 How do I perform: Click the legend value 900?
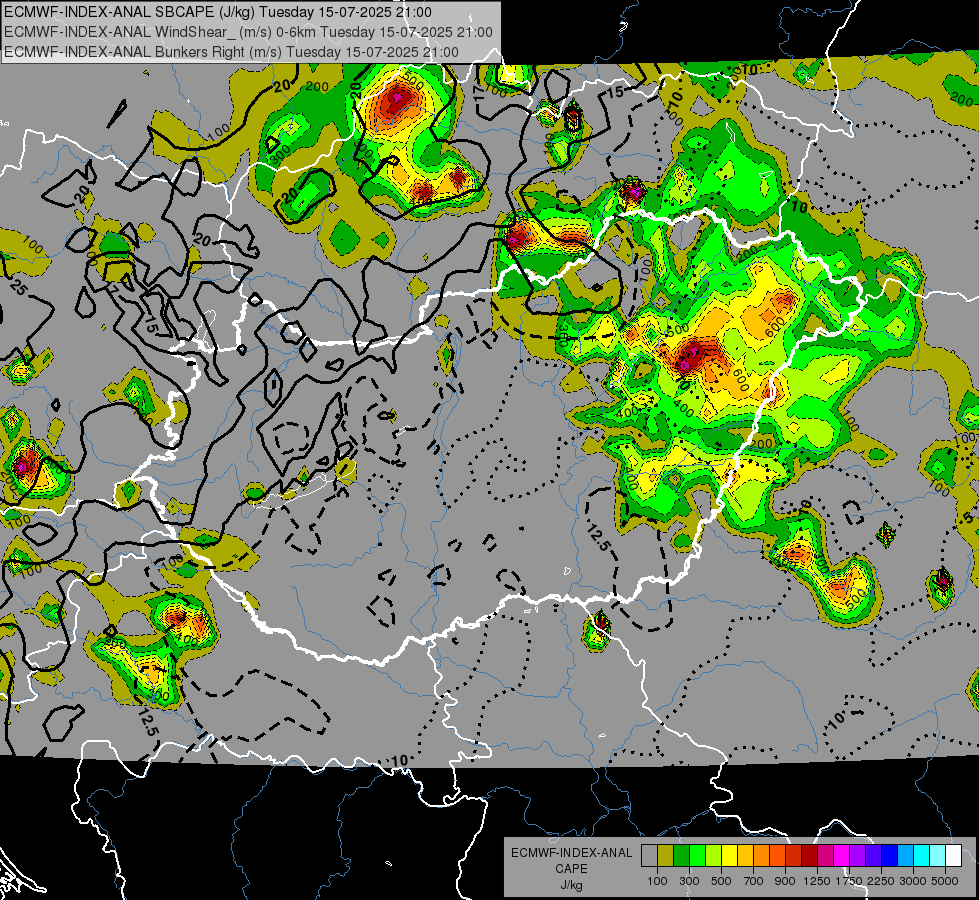click(785, 881)
